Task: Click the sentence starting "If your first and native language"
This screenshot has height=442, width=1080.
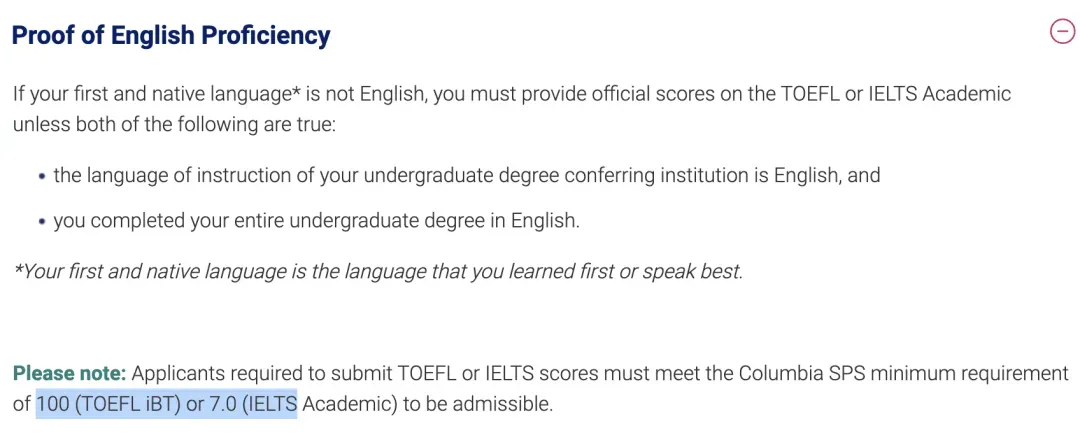Action: (511, 94)
